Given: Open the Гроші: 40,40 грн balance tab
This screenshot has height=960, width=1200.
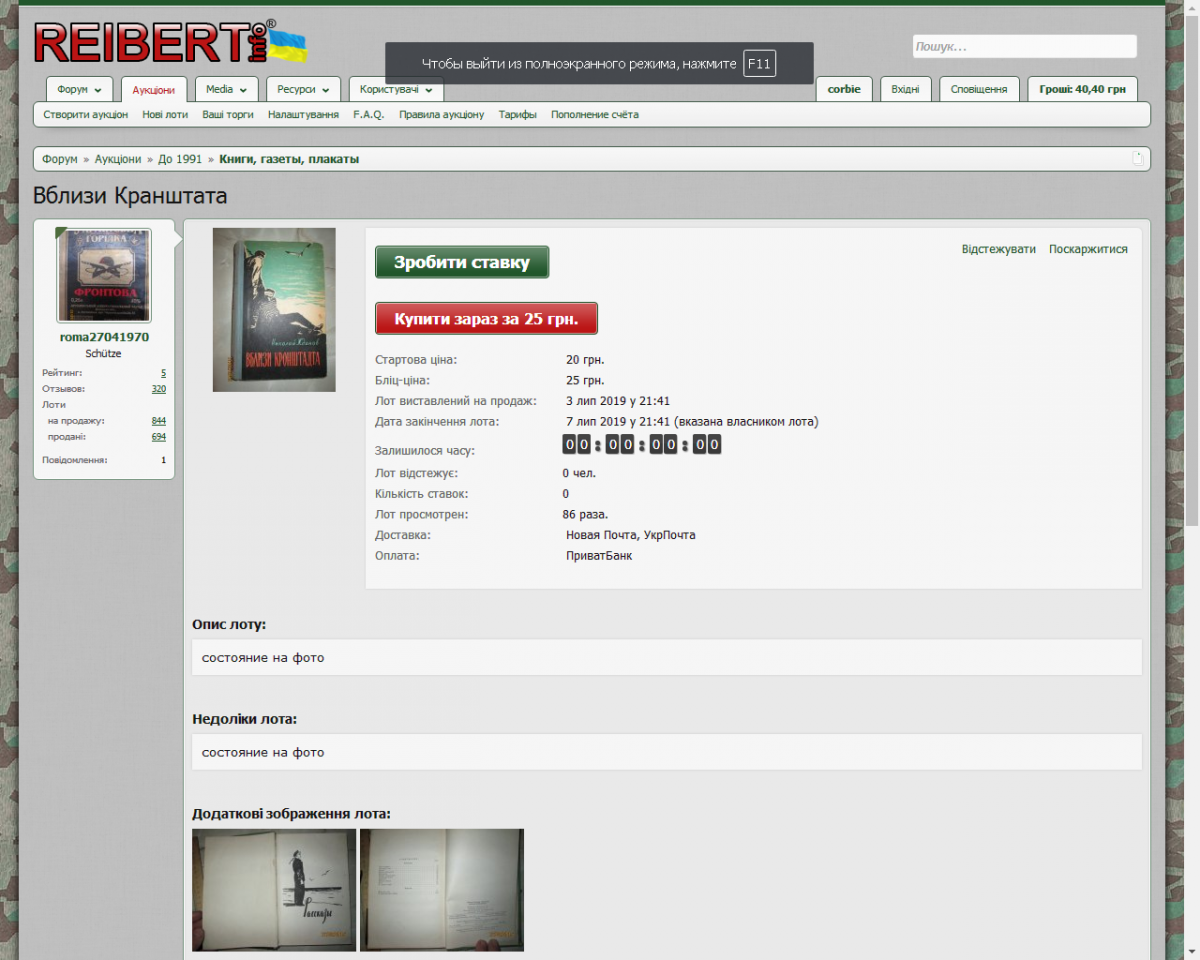Looking at the screenshot, I should [x=1082, y=89].
